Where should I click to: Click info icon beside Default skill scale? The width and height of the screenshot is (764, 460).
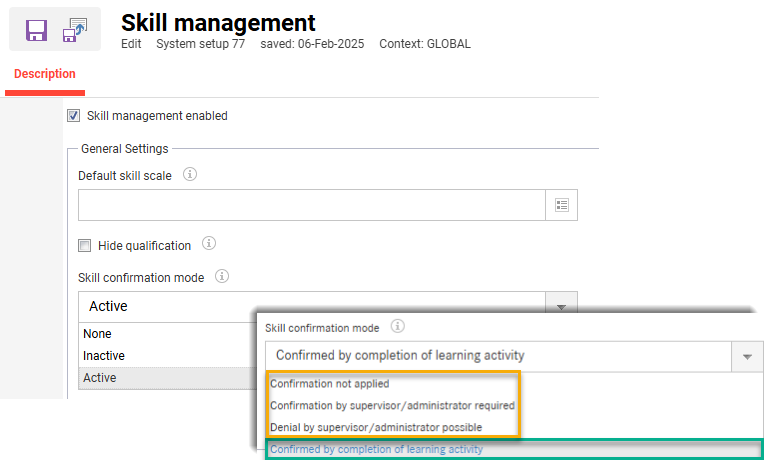(190, 175)
